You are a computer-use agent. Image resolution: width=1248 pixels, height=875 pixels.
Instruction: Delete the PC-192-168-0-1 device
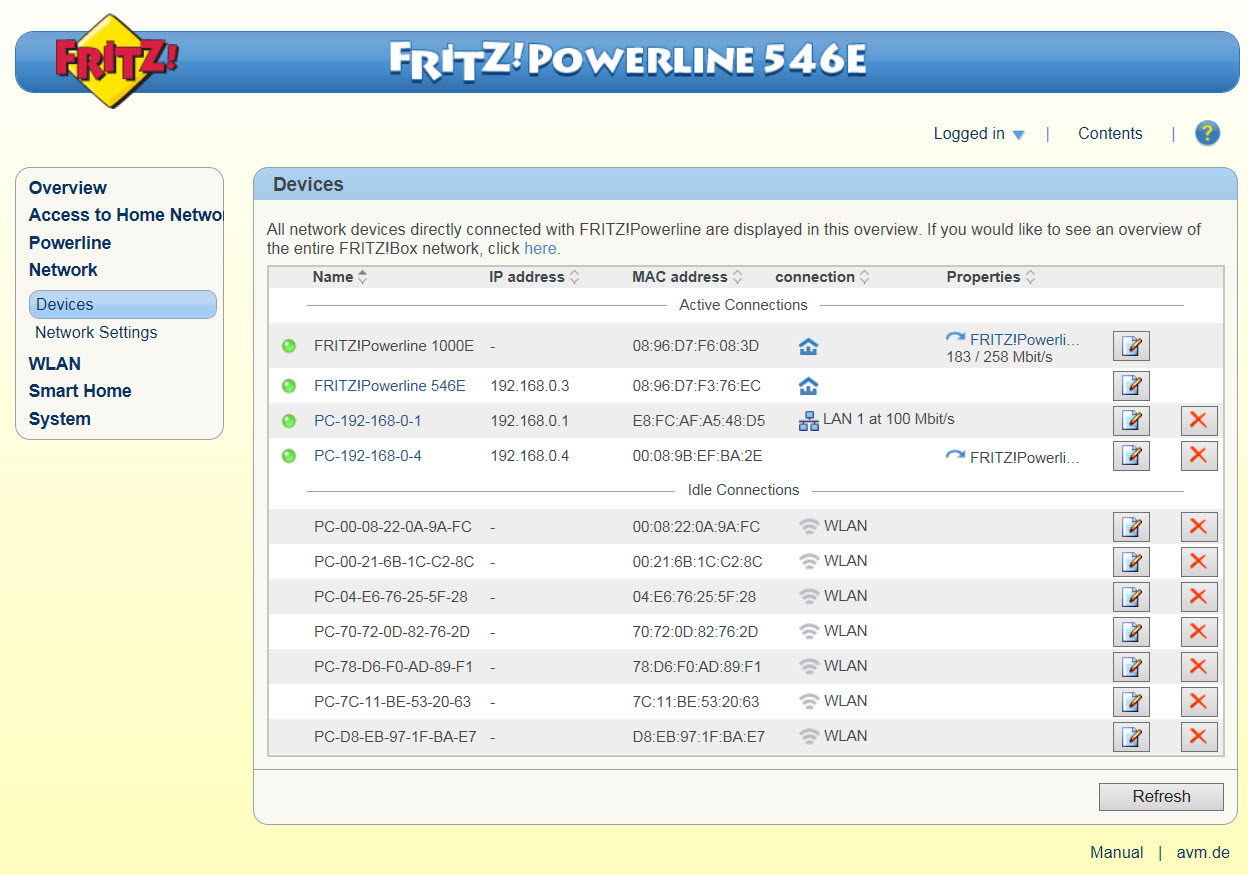pos(1199,421)
